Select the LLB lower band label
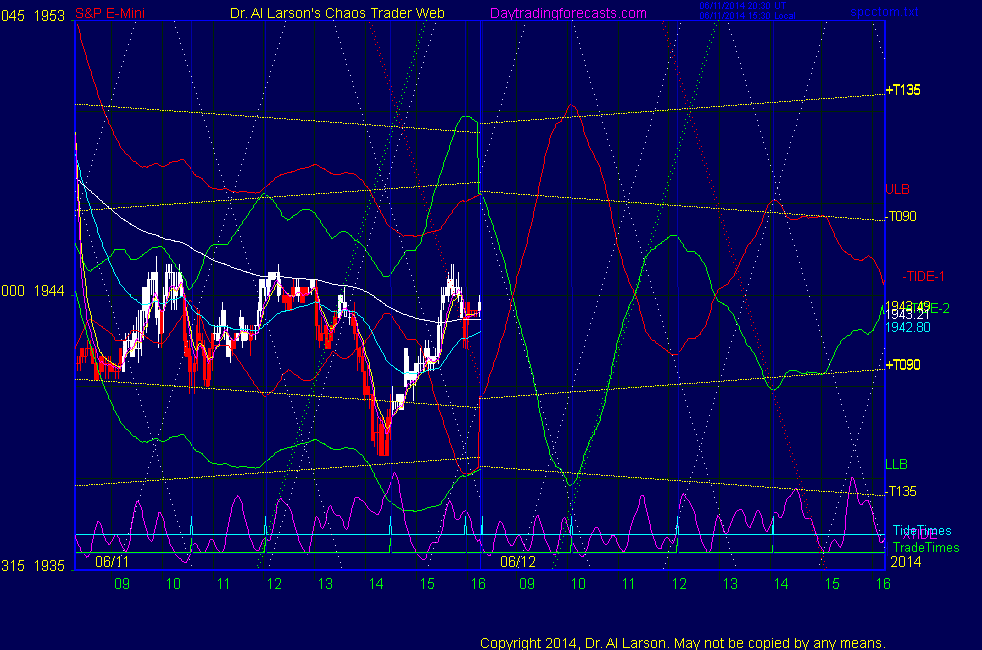The height and width of the screenshot is (650, 982). [896, 464]
